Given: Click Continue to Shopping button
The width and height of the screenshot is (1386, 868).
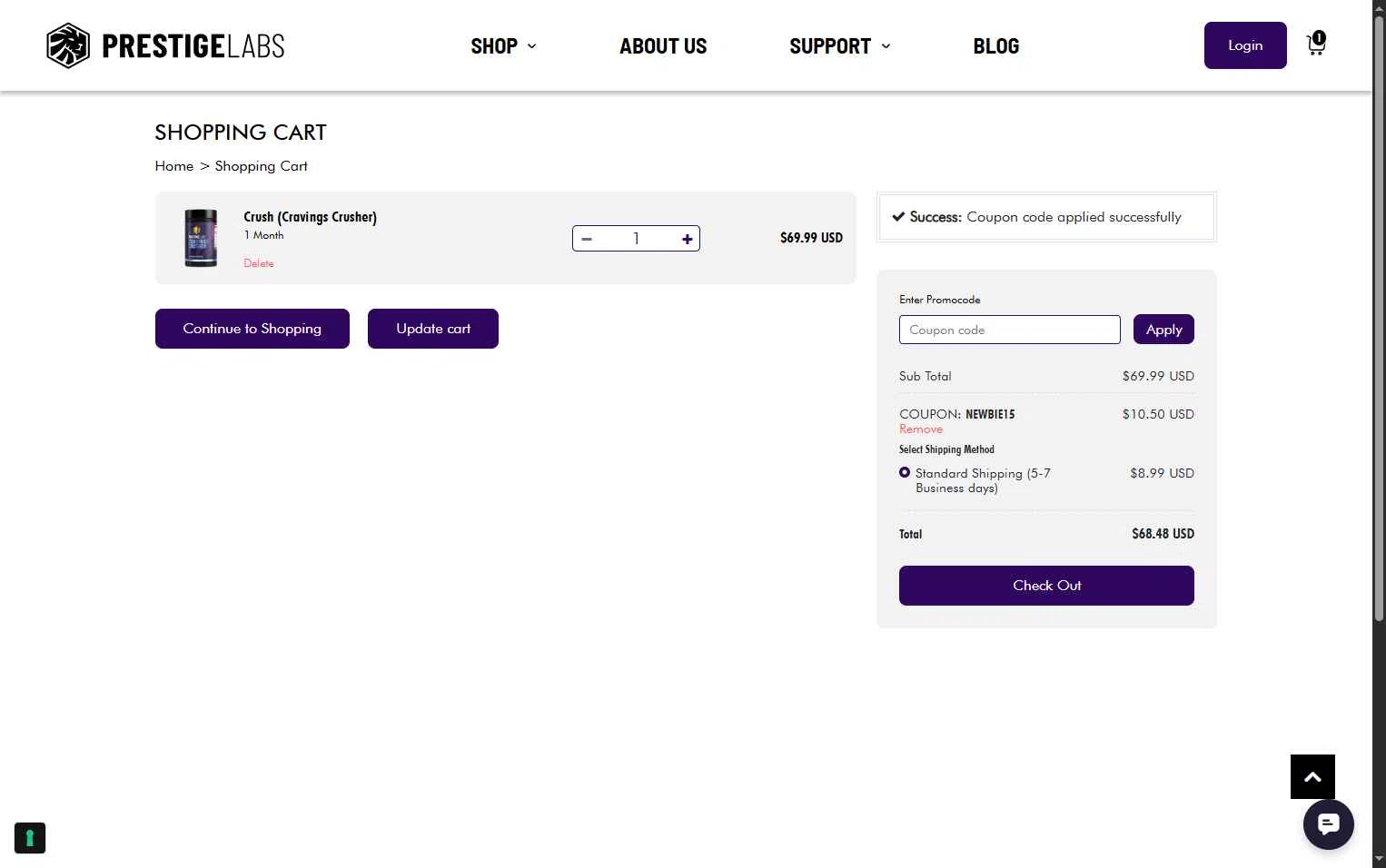Looking at the screenshot, I should pos(252,329).
